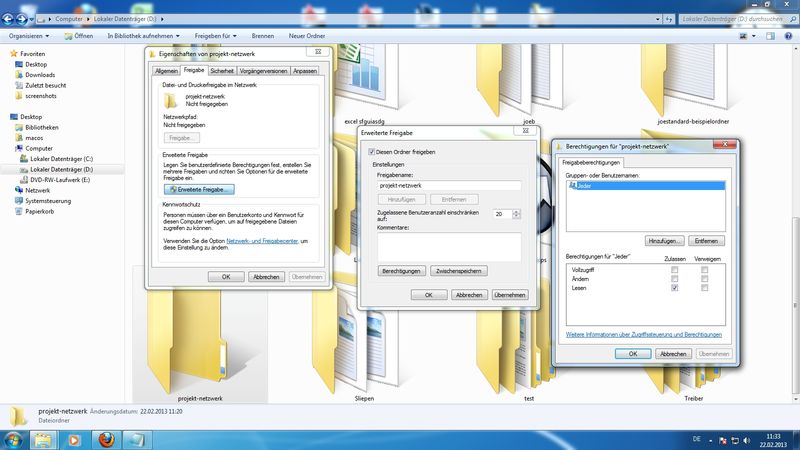
Task: Tick the Verweigern box for Ändern
Action: pos(704,279)
